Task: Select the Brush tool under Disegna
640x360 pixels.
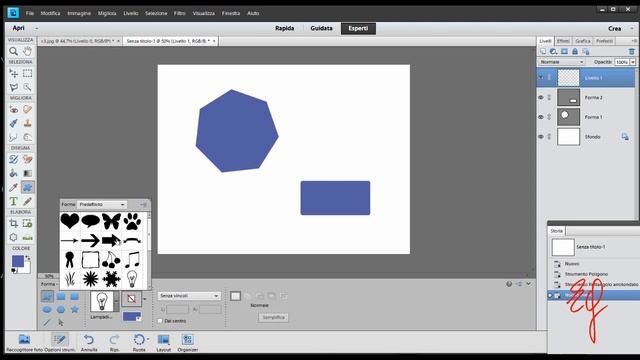Action: pyautogui.click(x=13, y=159)
